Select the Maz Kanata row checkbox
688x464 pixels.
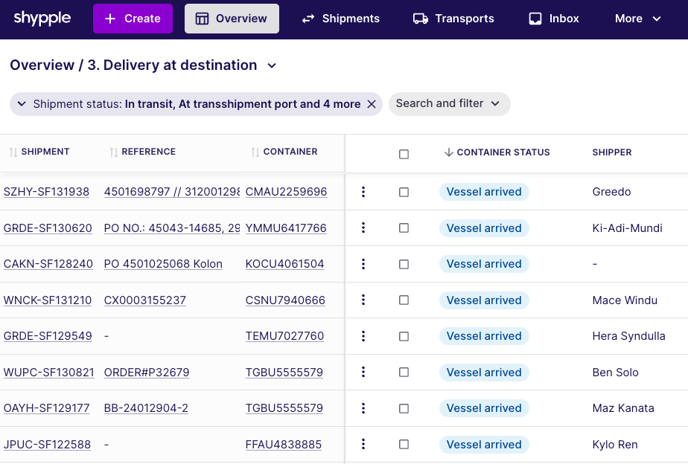(404, 409)
